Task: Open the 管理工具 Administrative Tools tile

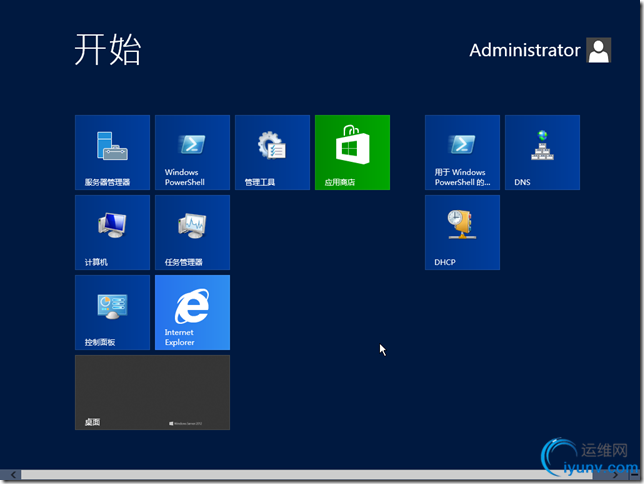Action: [x=272, y=152]
